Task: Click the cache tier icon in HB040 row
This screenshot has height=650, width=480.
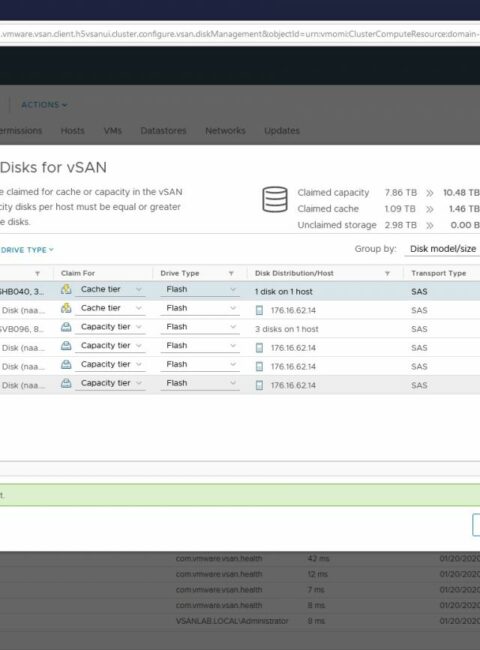Action: click(66, 289)
